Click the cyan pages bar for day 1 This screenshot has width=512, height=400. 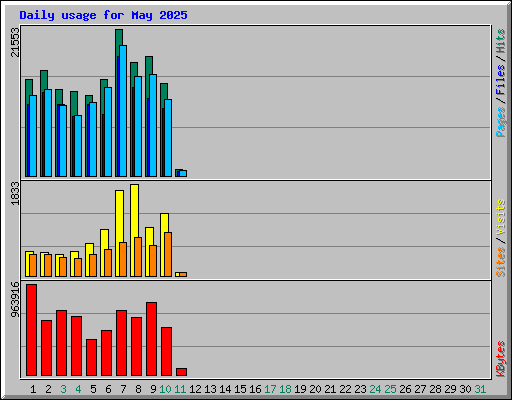(33, 136)
